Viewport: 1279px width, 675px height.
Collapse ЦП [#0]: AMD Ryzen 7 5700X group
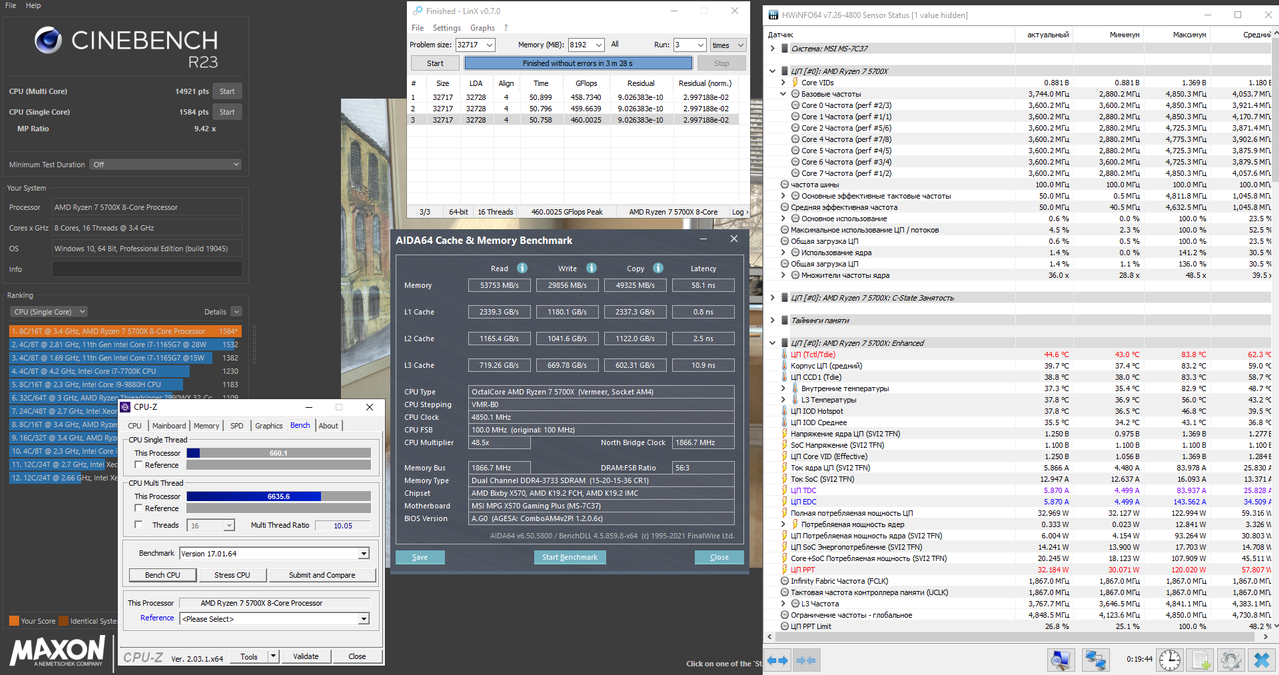click(x=772, y=71)
